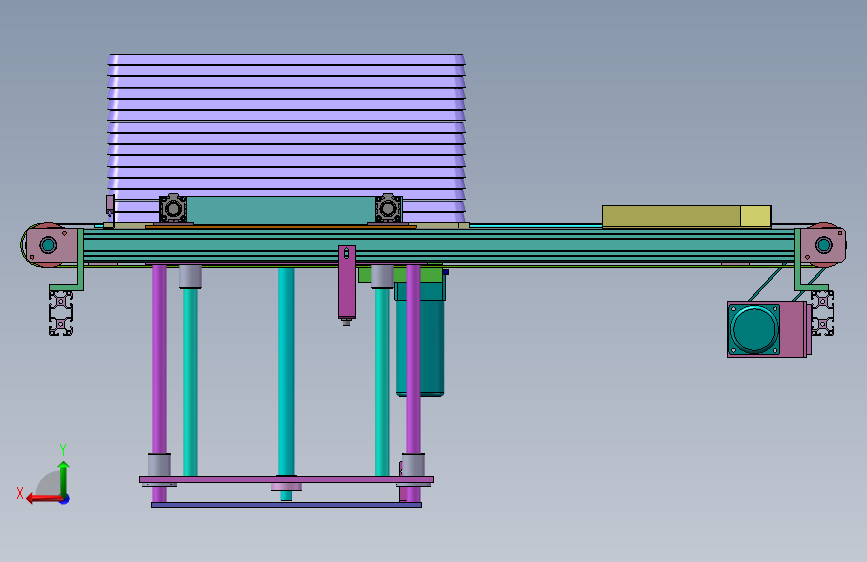This screenshot has height=562, width=867.
Task: Select the right aluminum profile leg cross-section
Action: coord(823,313)
